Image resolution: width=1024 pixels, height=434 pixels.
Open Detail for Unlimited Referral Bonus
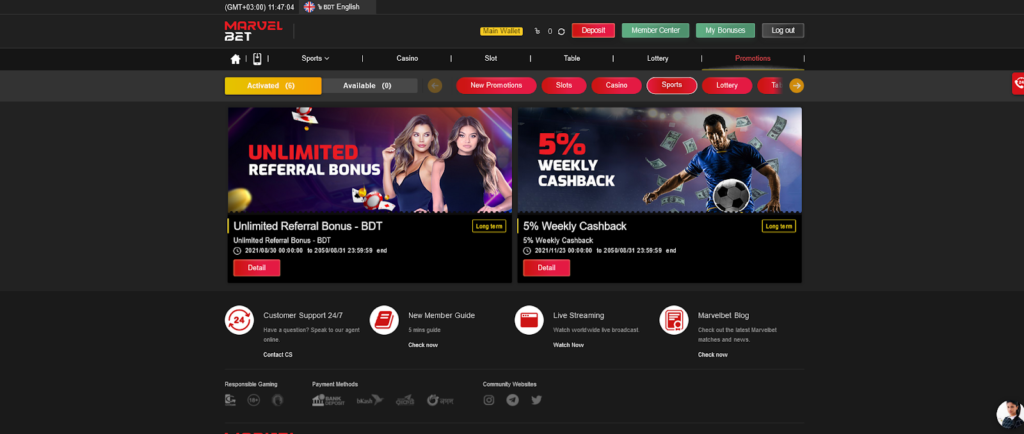(x=257, y=268)
